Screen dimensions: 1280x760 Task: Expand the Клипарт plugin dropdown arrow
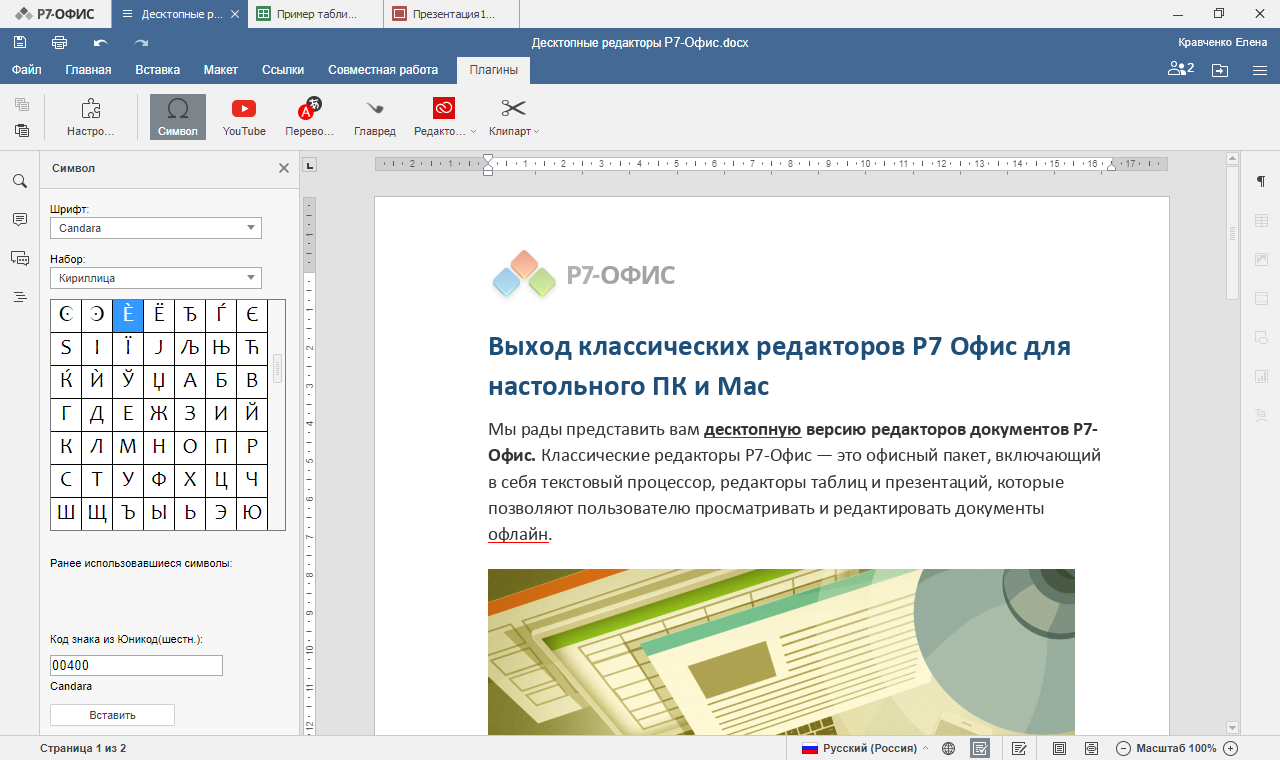tap(537, 132)
